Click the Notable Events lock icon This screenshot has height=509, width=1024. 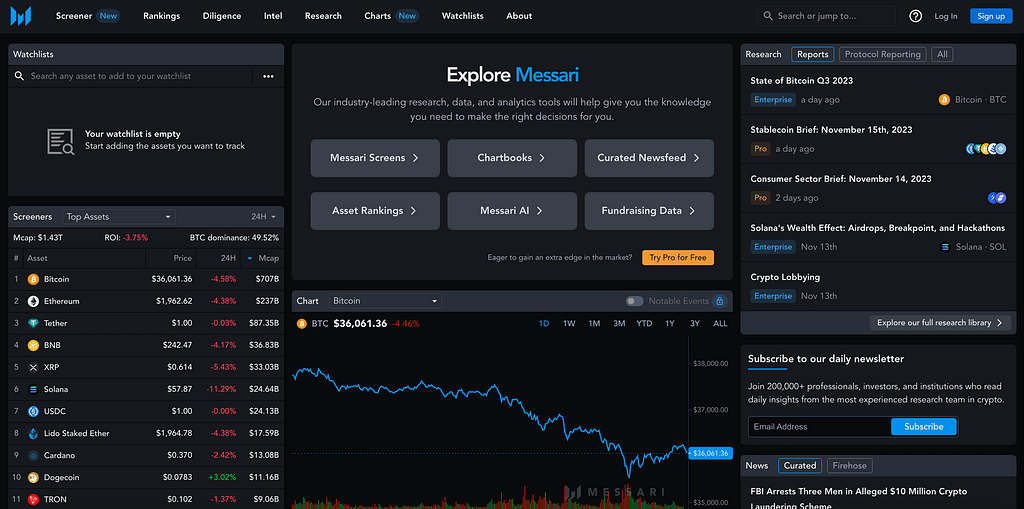(x=720, y=301)
